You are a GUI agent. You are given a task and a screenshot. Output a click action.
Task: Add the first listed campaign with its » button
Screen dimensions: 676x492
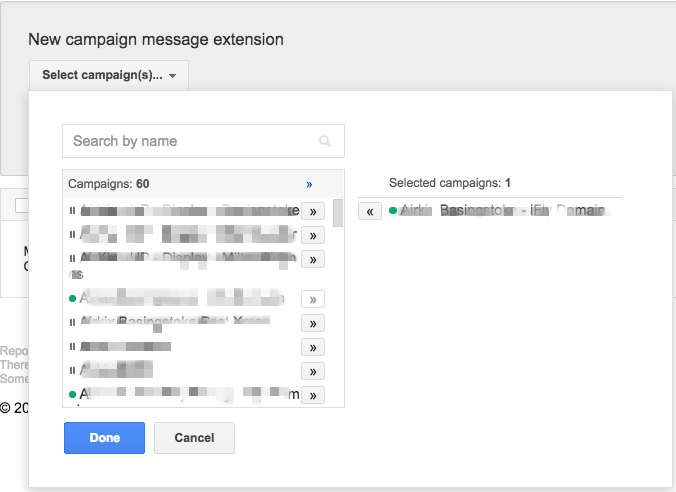[x=313, y=211]
